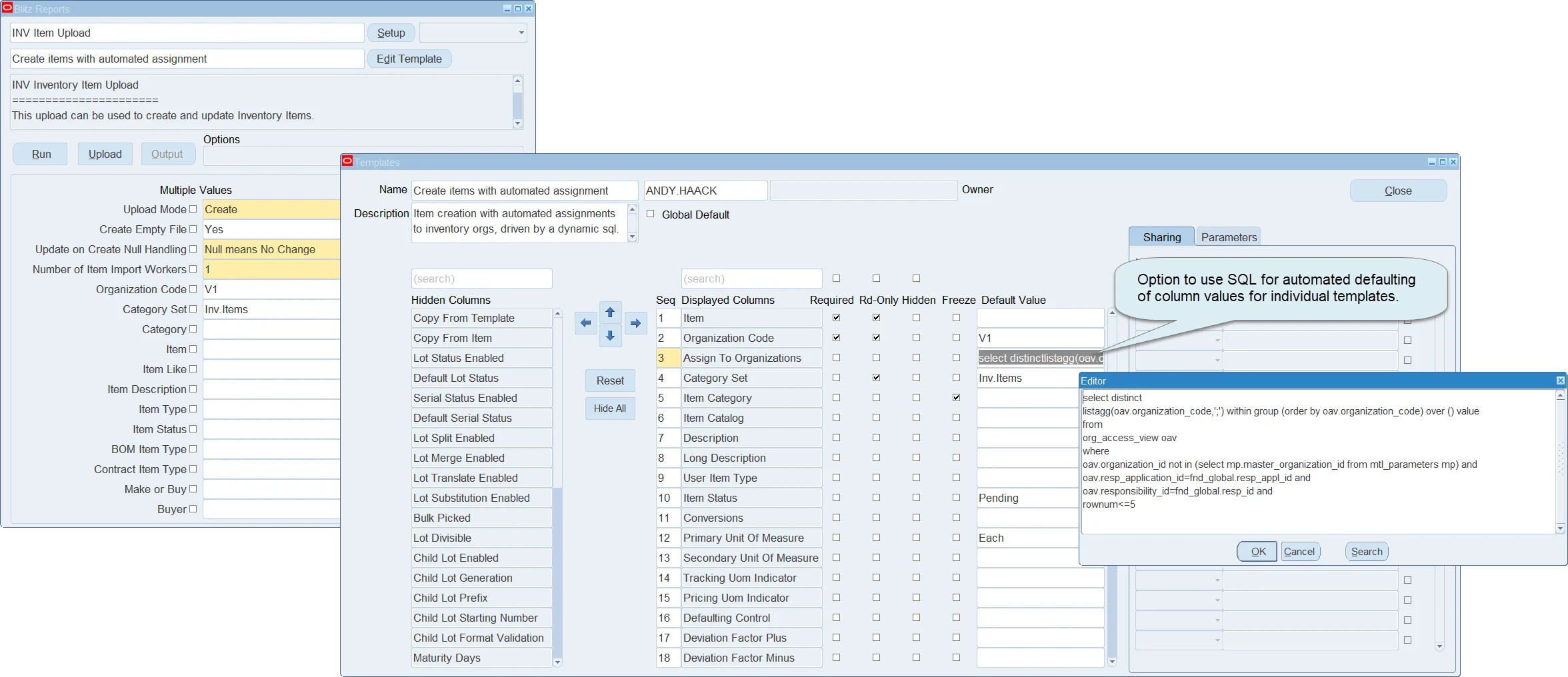
Task: Click the Category Set Inv.Items field
Action: (271, 309)
